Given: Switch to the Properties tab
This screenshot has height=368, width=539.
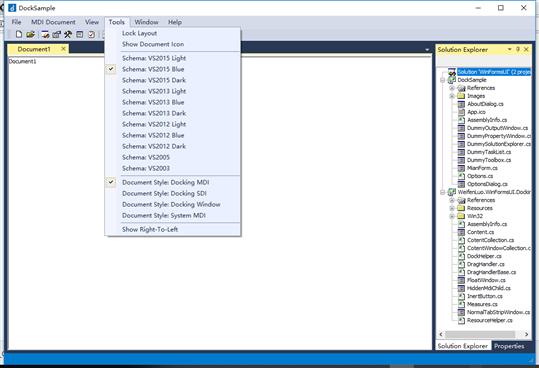Looking at the screenshot, I should point(509,346).
